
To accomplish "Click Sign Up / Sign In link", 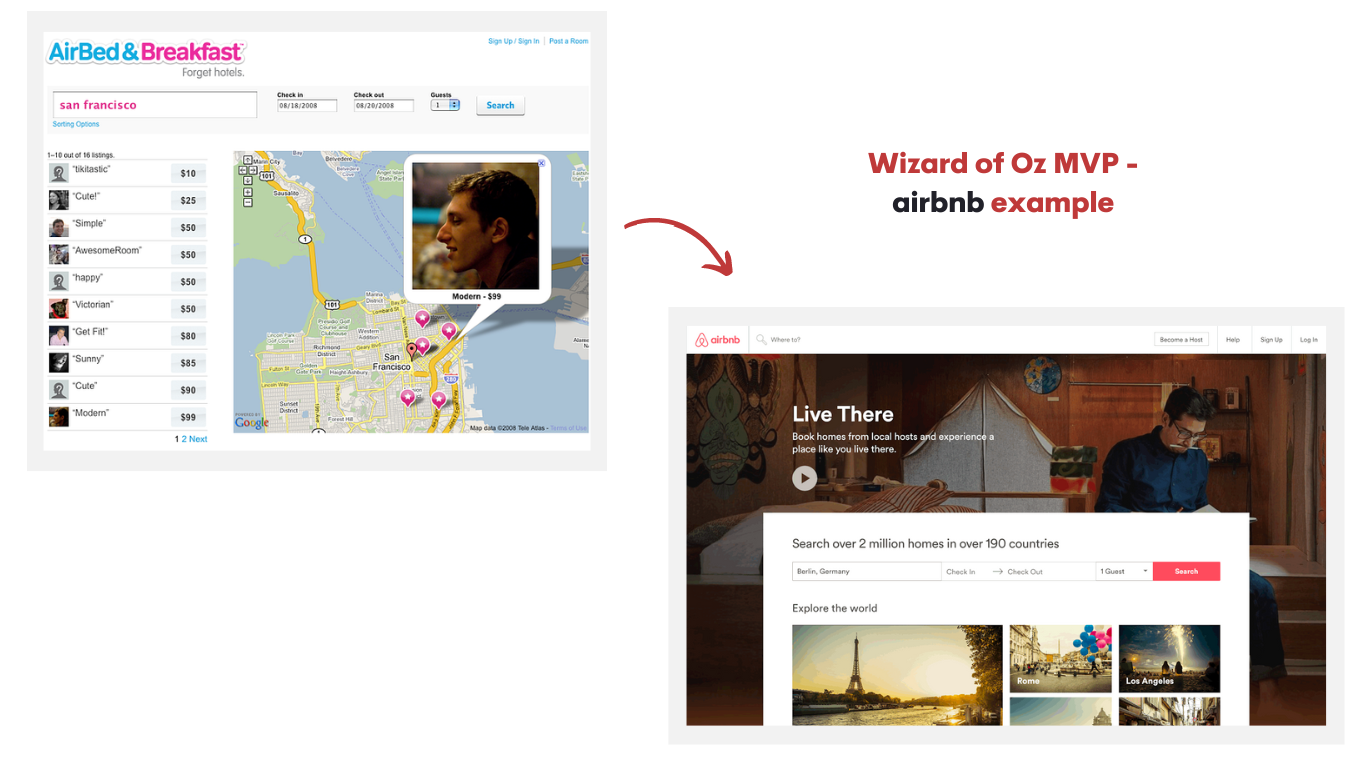I will (513, 41).
